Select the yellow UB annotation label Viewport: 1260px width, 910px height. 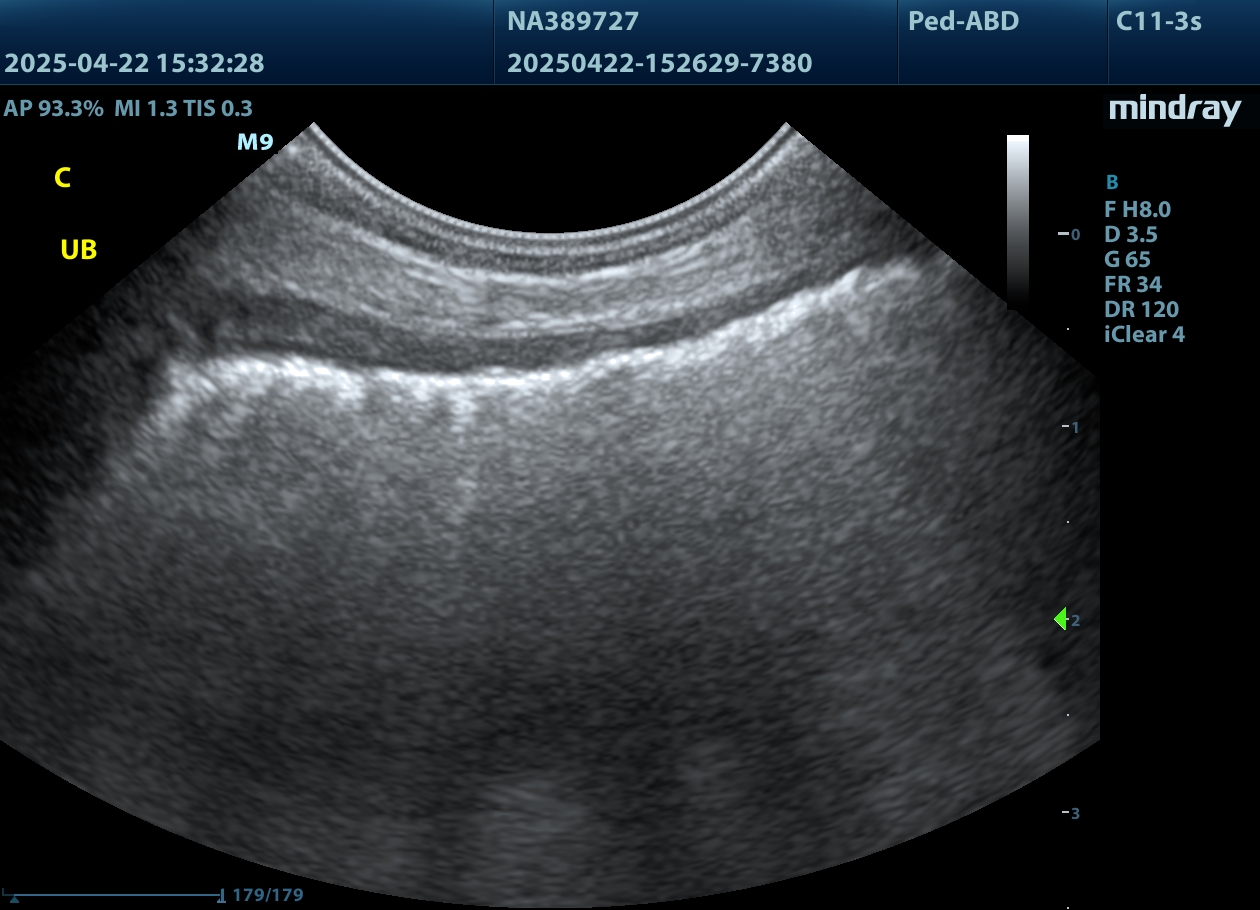click(79, 250)
